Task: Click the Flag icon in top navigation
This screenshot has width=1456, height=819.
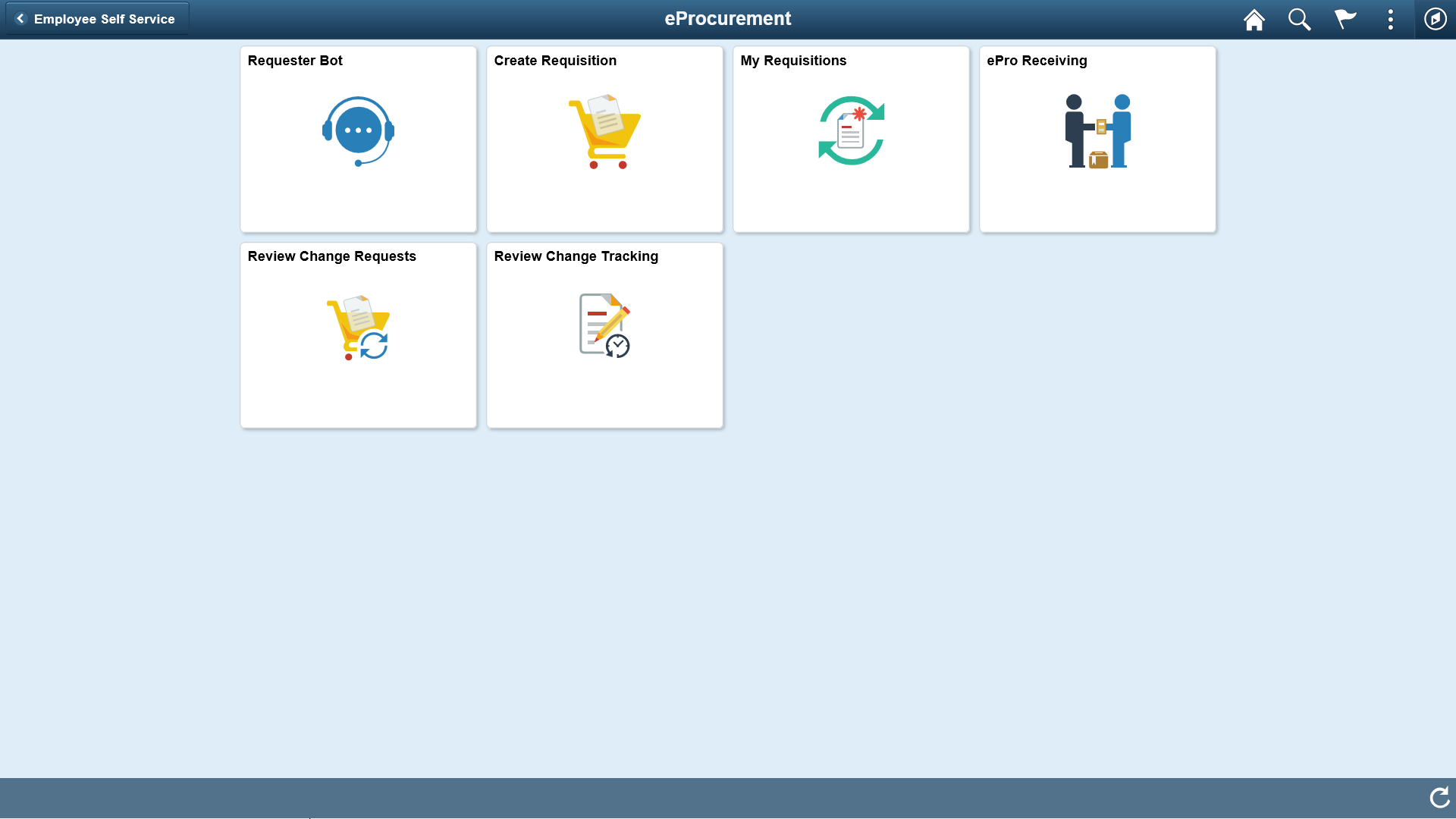Action: coord(1345,19)
